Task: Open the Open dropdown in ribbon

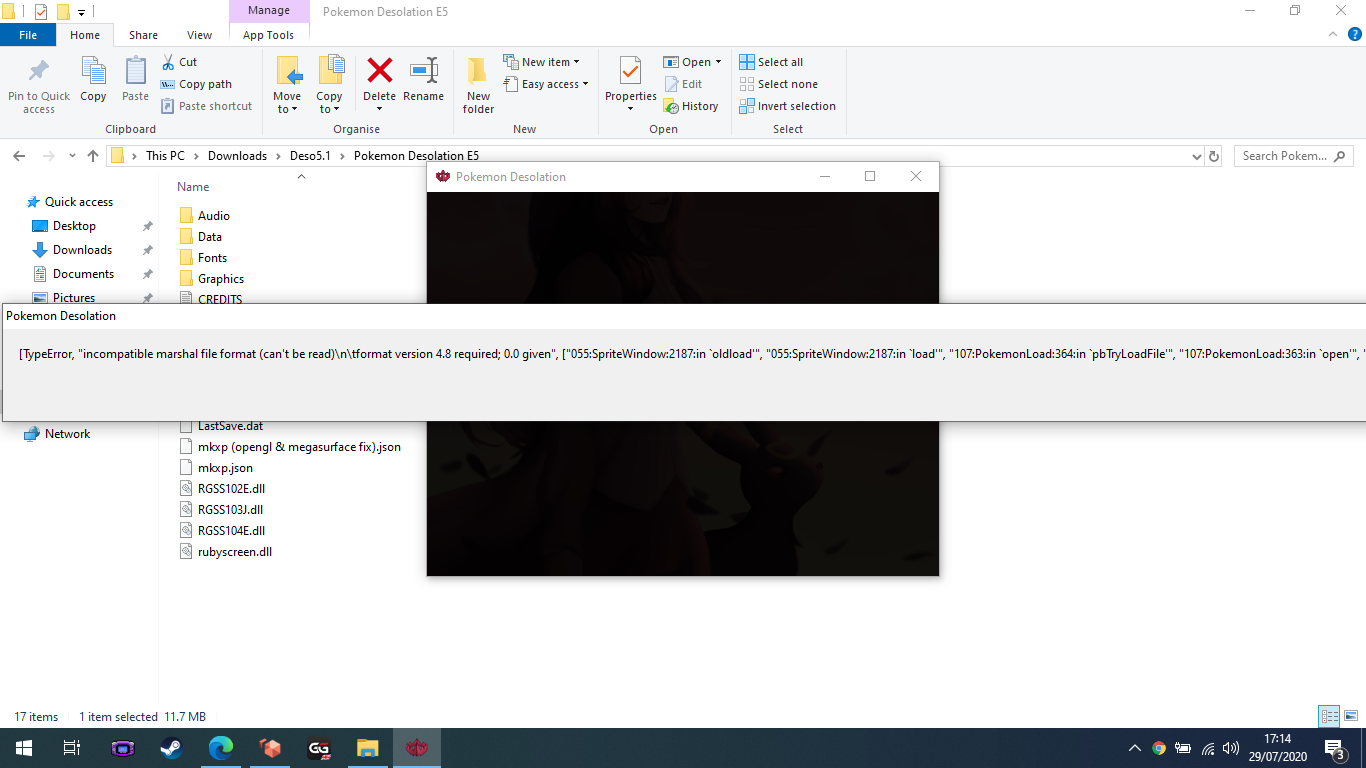Action: [692, 62]
